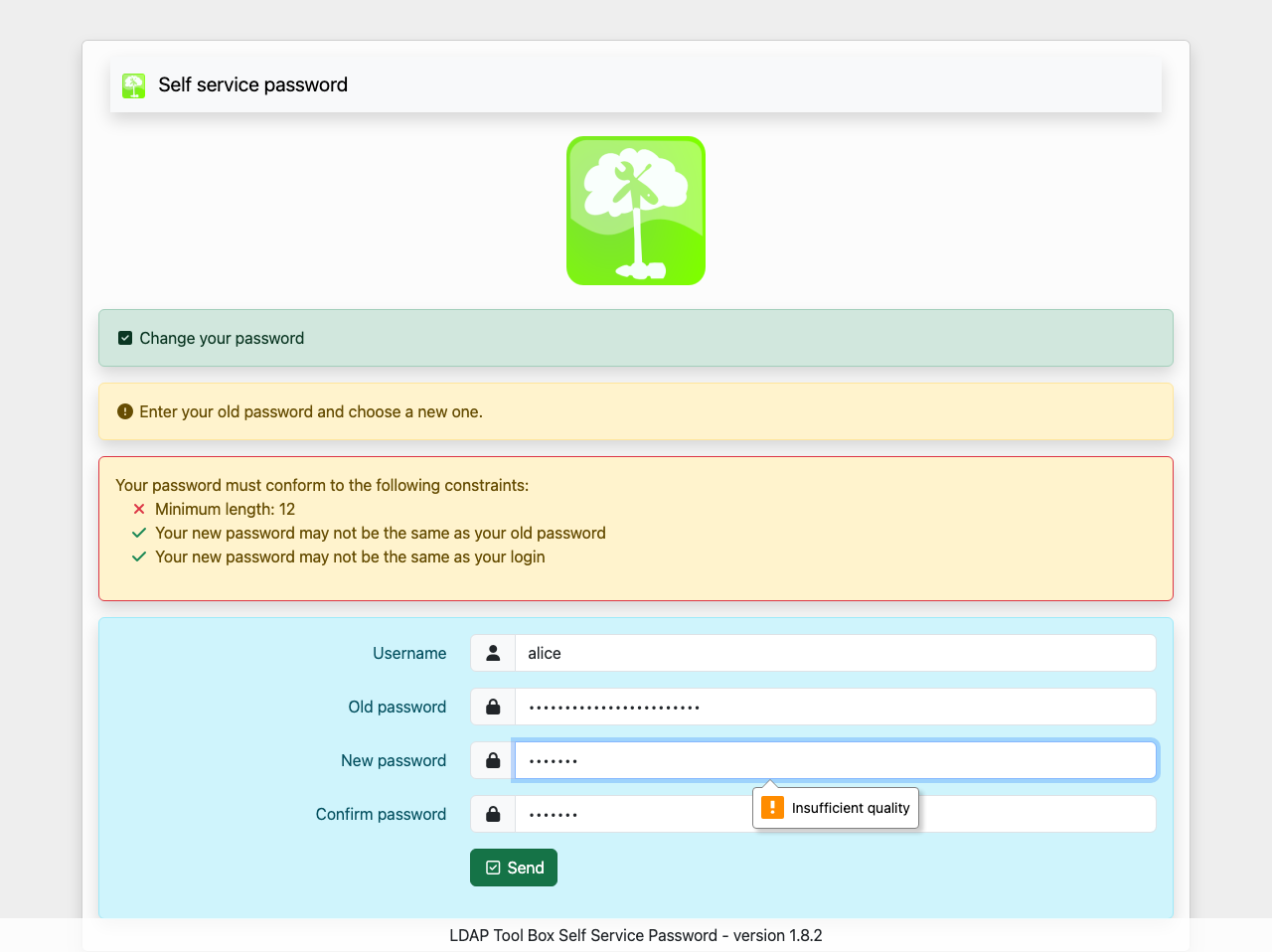Focus the New password input field
This screenshot has width=1272, height=952.
pos(836,760)
